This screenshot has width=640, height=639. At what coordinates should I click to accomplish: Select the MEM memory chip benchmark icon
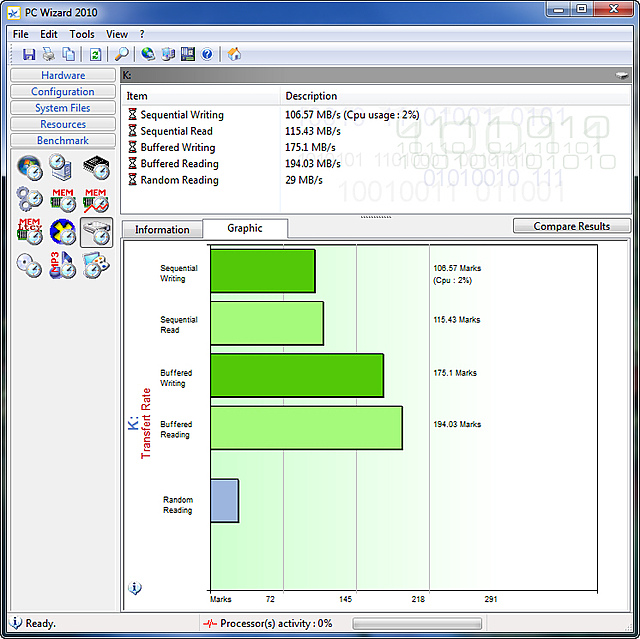pos(63,200)
